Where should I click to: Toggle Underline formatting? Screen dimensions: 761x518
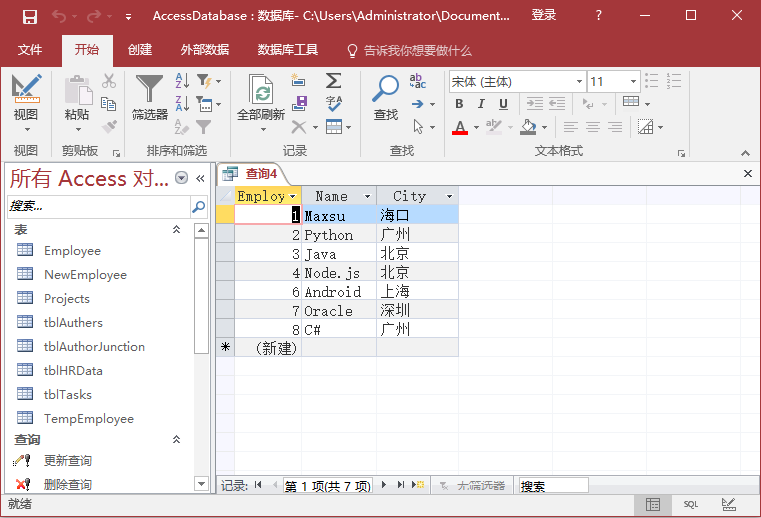coord(503,104)
